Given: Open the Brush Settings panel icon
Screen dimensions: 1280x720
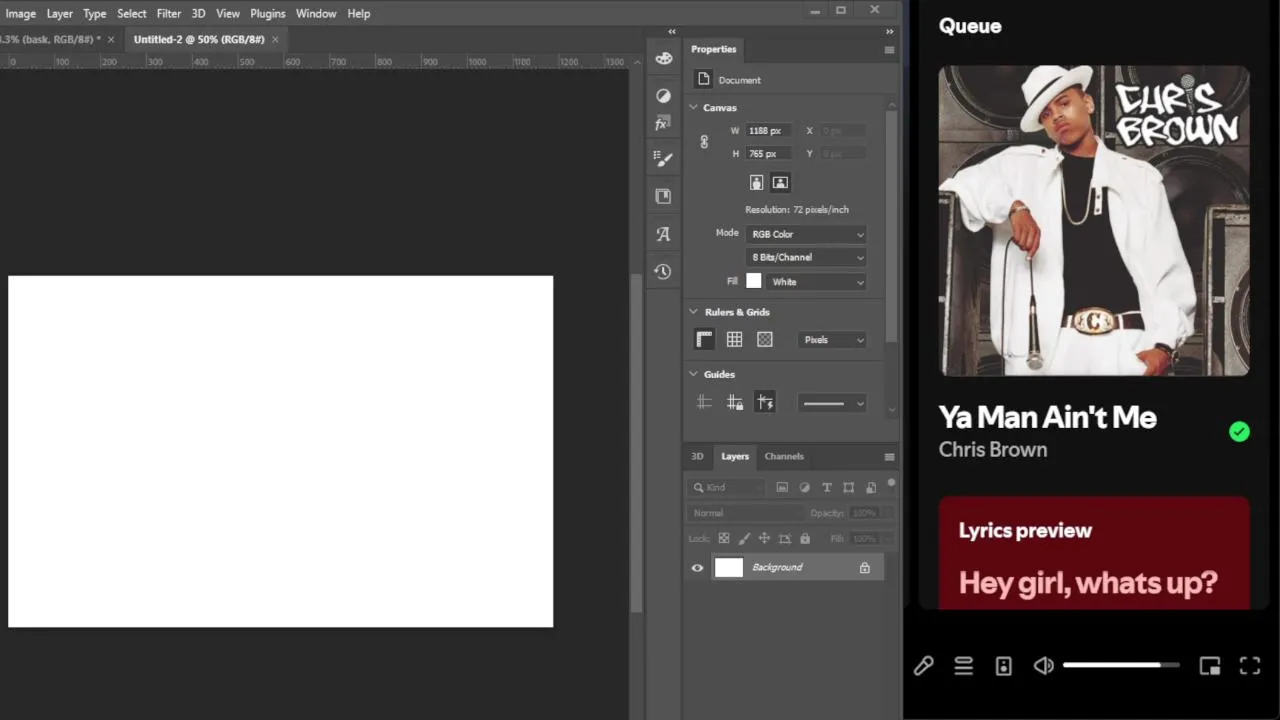Looking at the screenshot, I should click(x=663, y=158).
